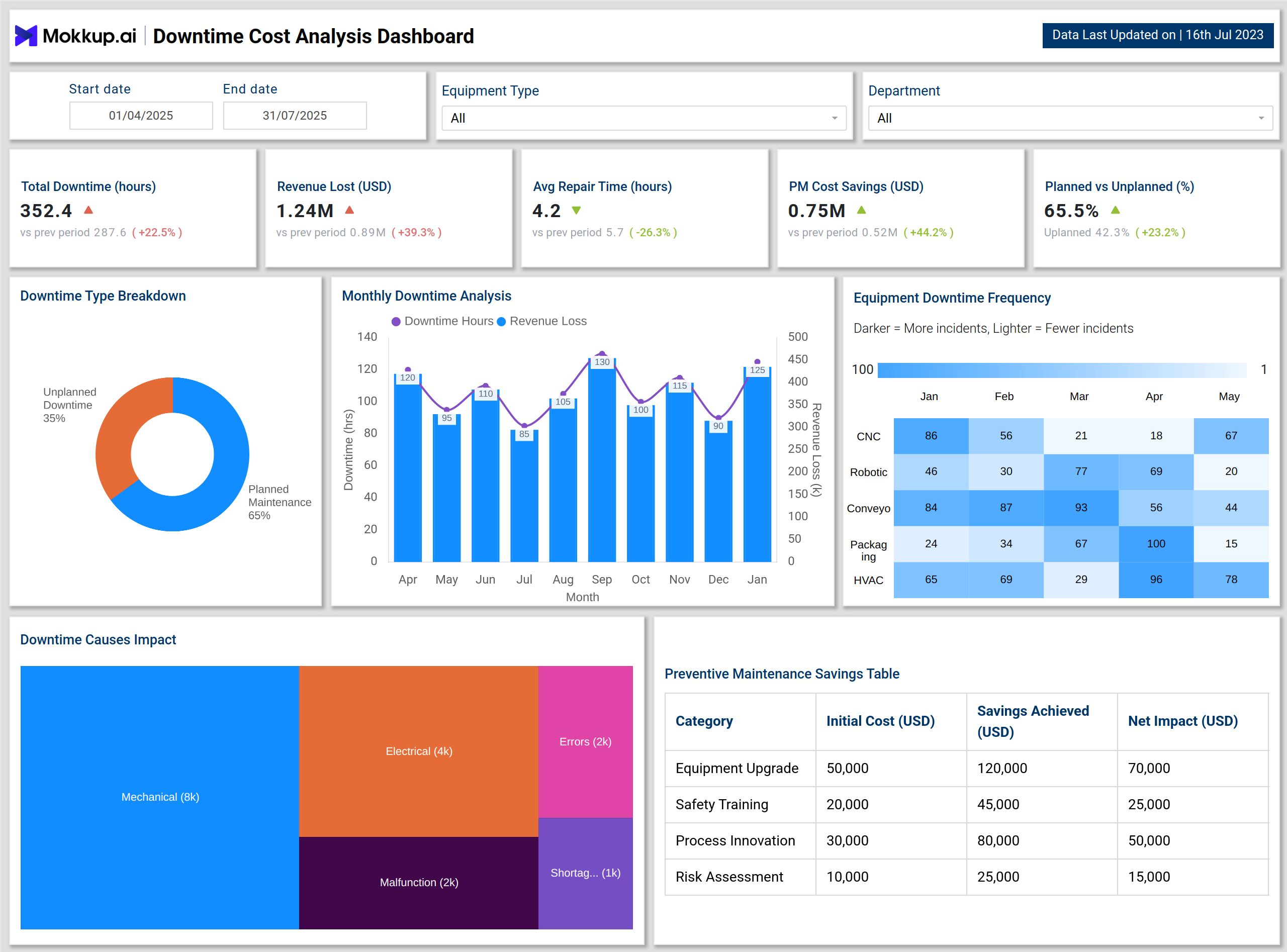Click the Downtime Hours legend dot
The image size is (1287, 952).
[396, 322]
